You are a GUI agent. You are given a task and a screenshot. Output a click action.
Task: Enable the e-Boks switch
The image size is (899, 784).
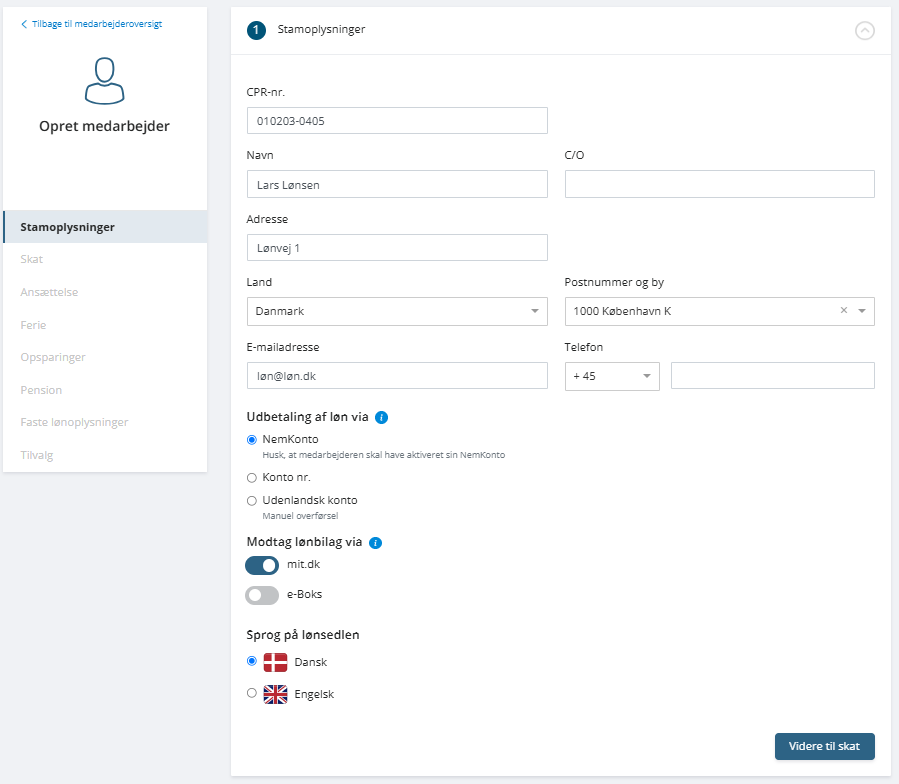point(262,595)
